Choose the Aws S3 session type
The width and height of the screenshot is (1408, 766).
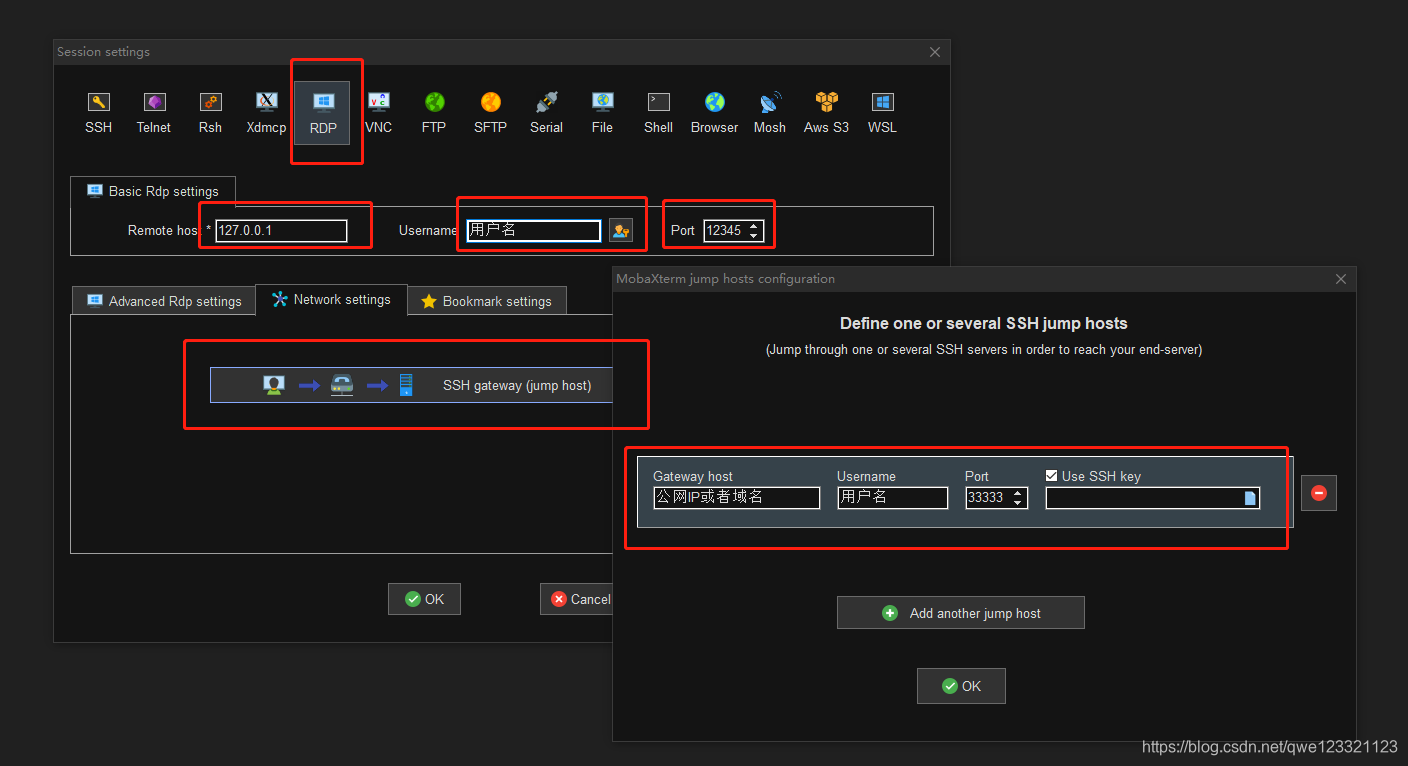tap(826, 113)
